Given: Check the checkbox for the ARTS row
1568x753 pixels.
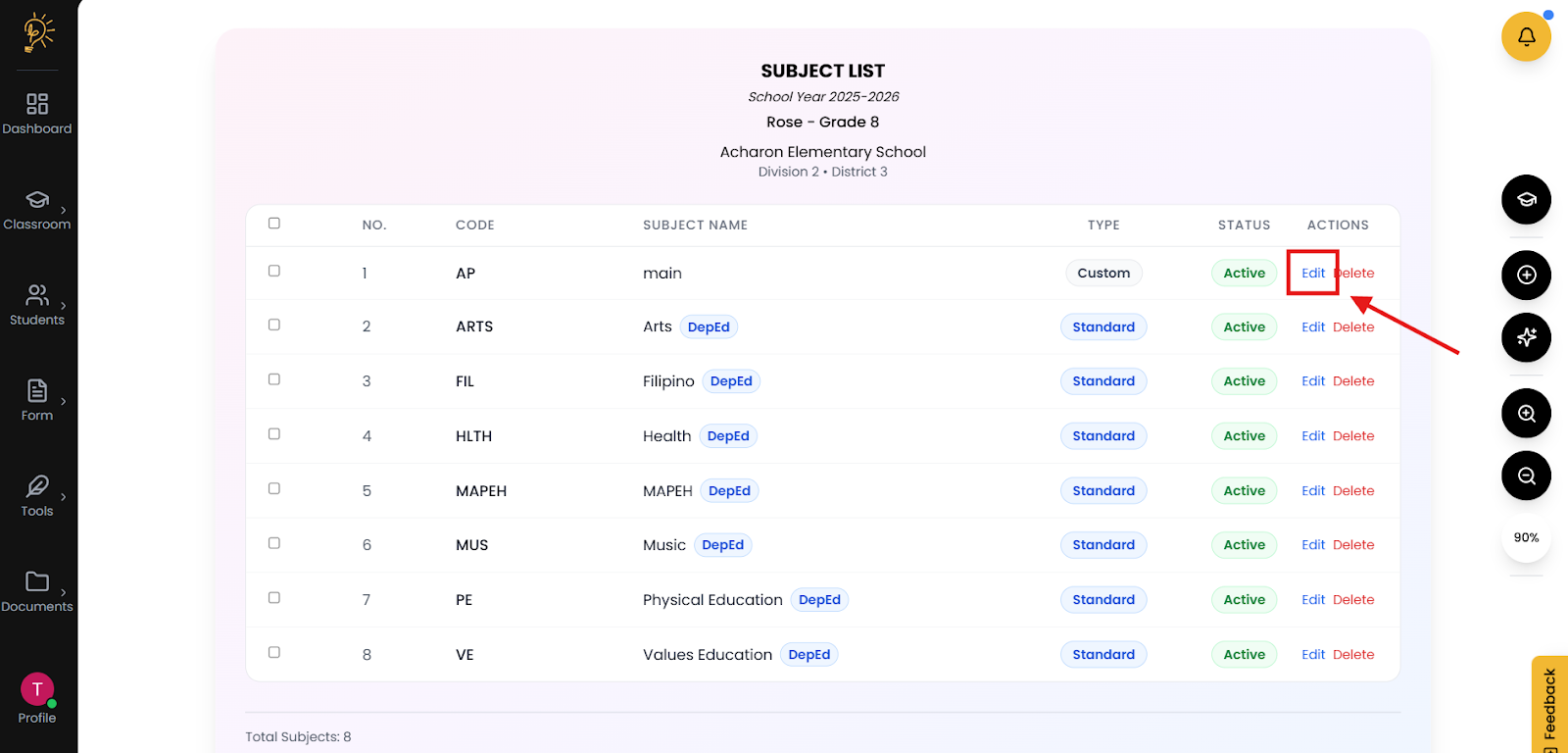Looking at the screenshot, I should tap(274, 325).
